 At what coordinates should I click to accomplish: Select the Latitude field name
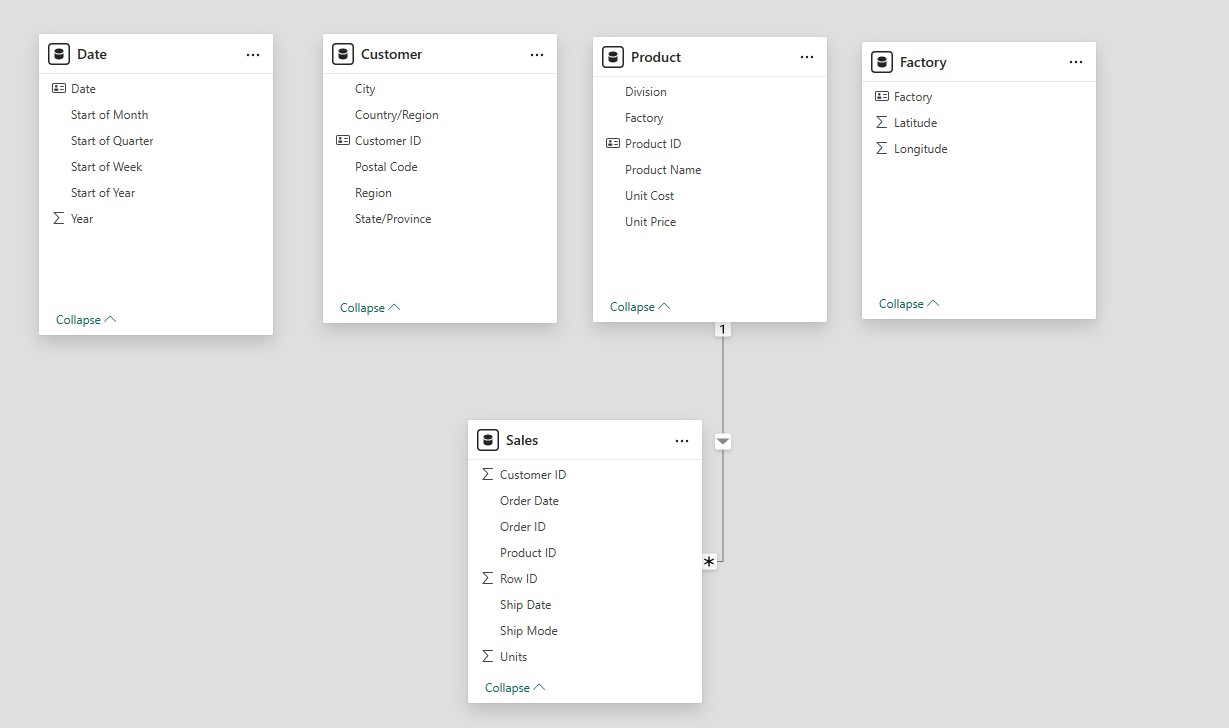pos(915,123)
